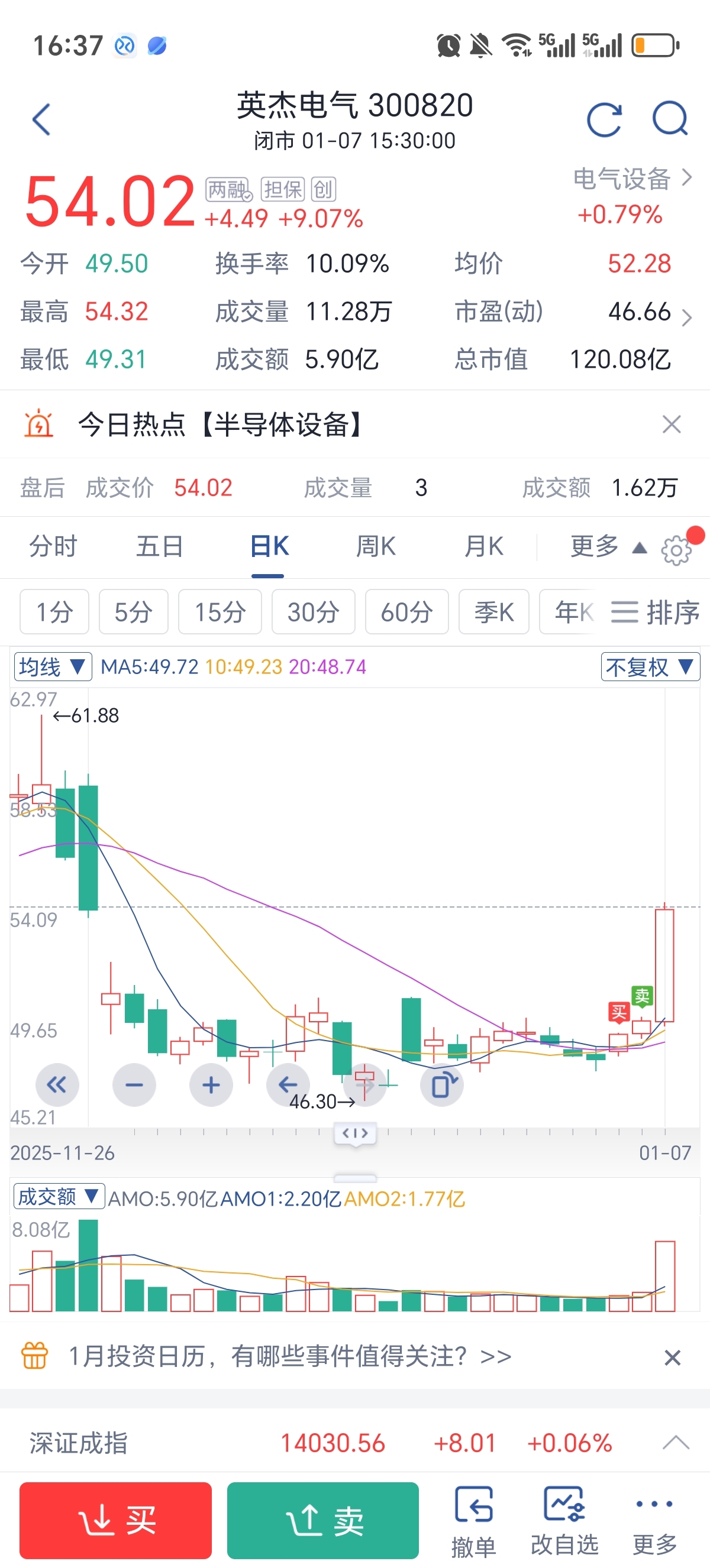Tap the back arrow icon

click(x=41, y=119)
